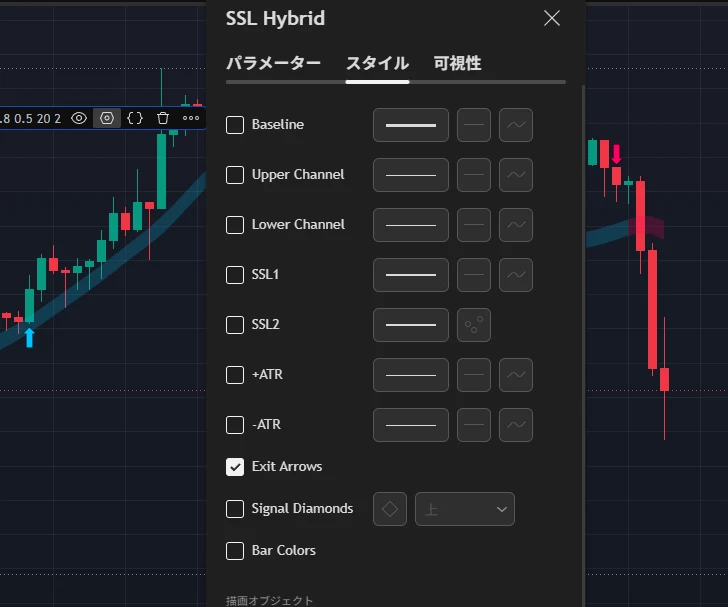
Task: Enable the +ATR checkbox
Action: [235, 375]
